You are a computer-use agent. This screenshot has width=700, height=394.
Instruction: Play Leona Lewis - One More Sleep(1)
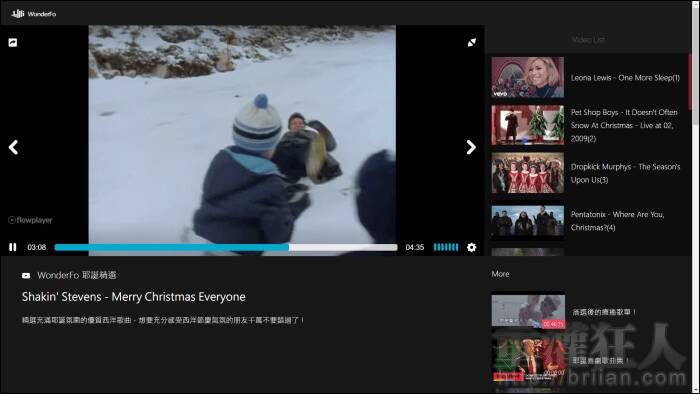(x=625, y=78)
